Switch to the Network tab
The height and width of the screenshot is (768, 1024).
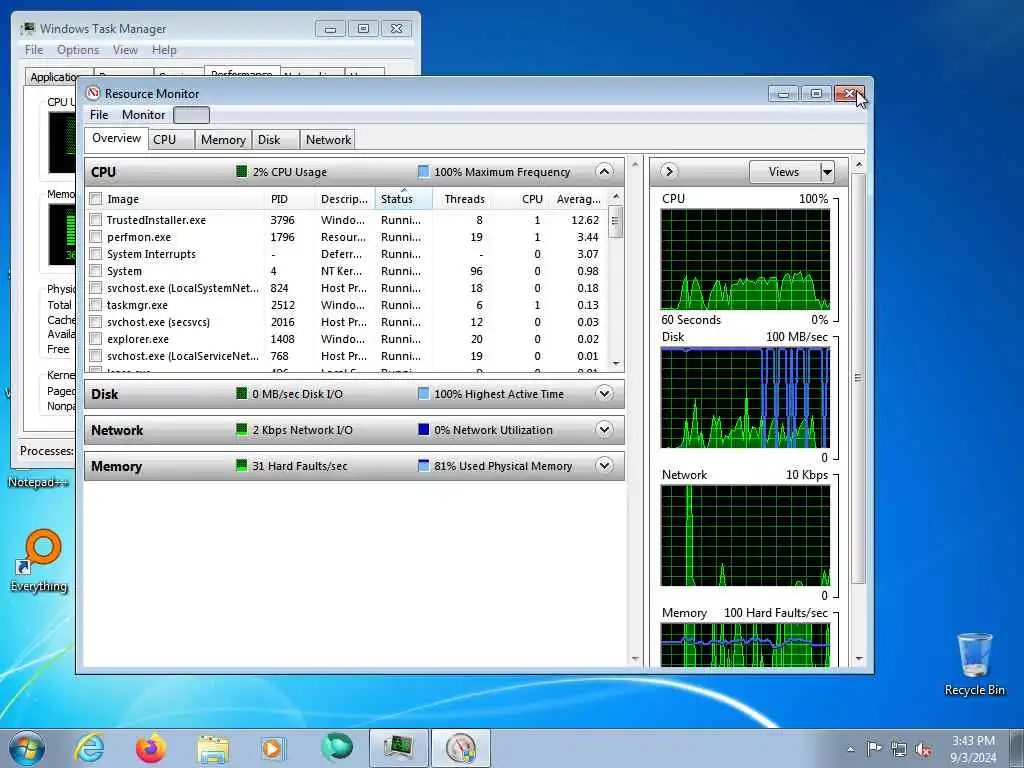(328, 140)
